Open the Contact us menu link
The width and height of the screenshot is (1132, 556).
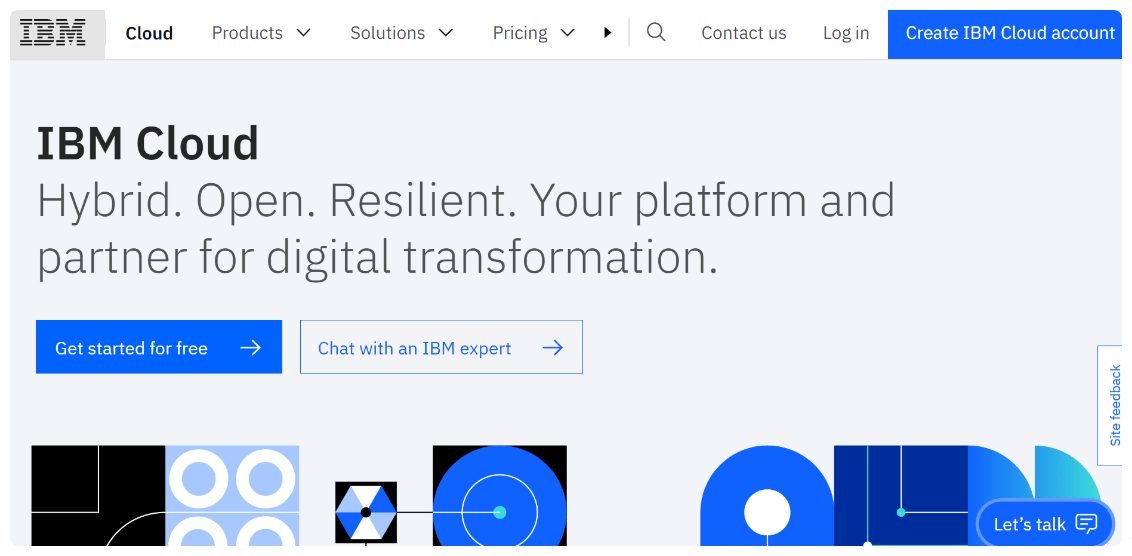[x=743, y=33]
